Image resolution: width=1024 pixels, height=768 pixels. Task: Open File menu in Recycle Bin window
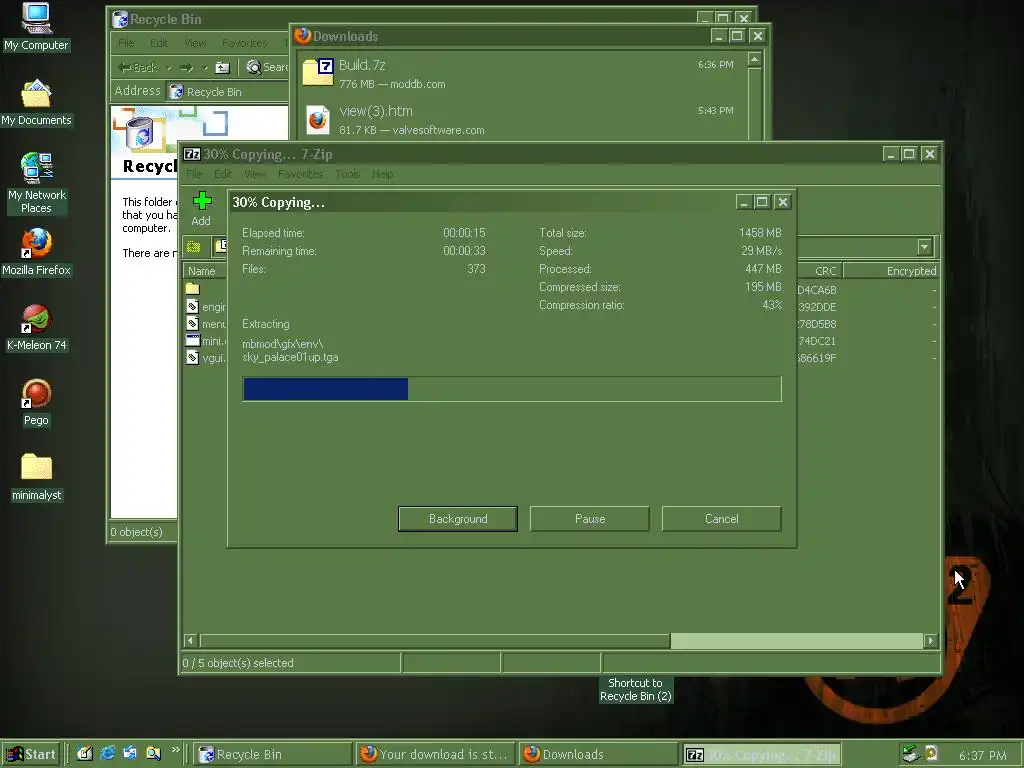(x=127, y=43)
